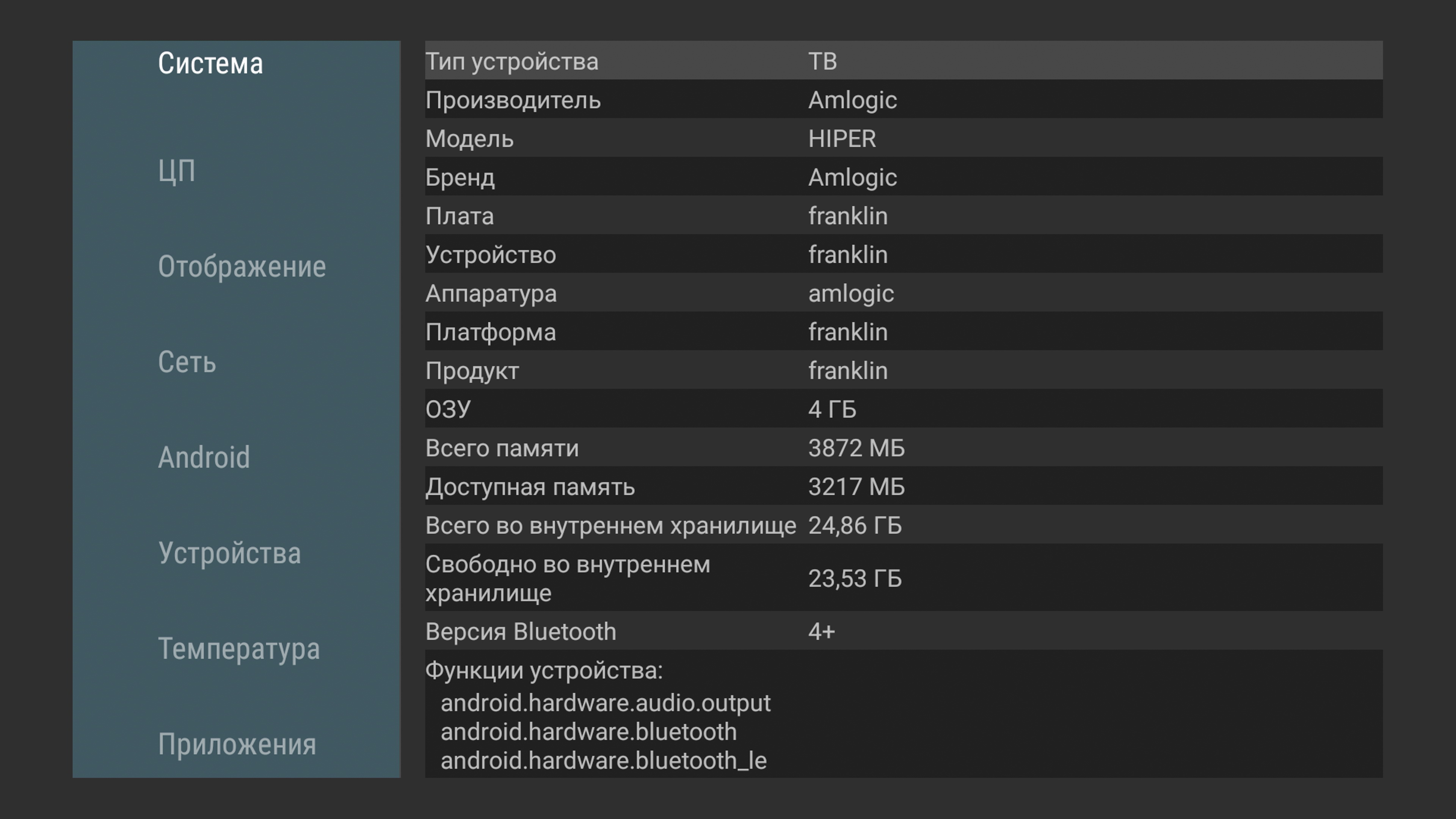Open the Сеть section
Screen dimensions: 1456x819
point(187,362)
